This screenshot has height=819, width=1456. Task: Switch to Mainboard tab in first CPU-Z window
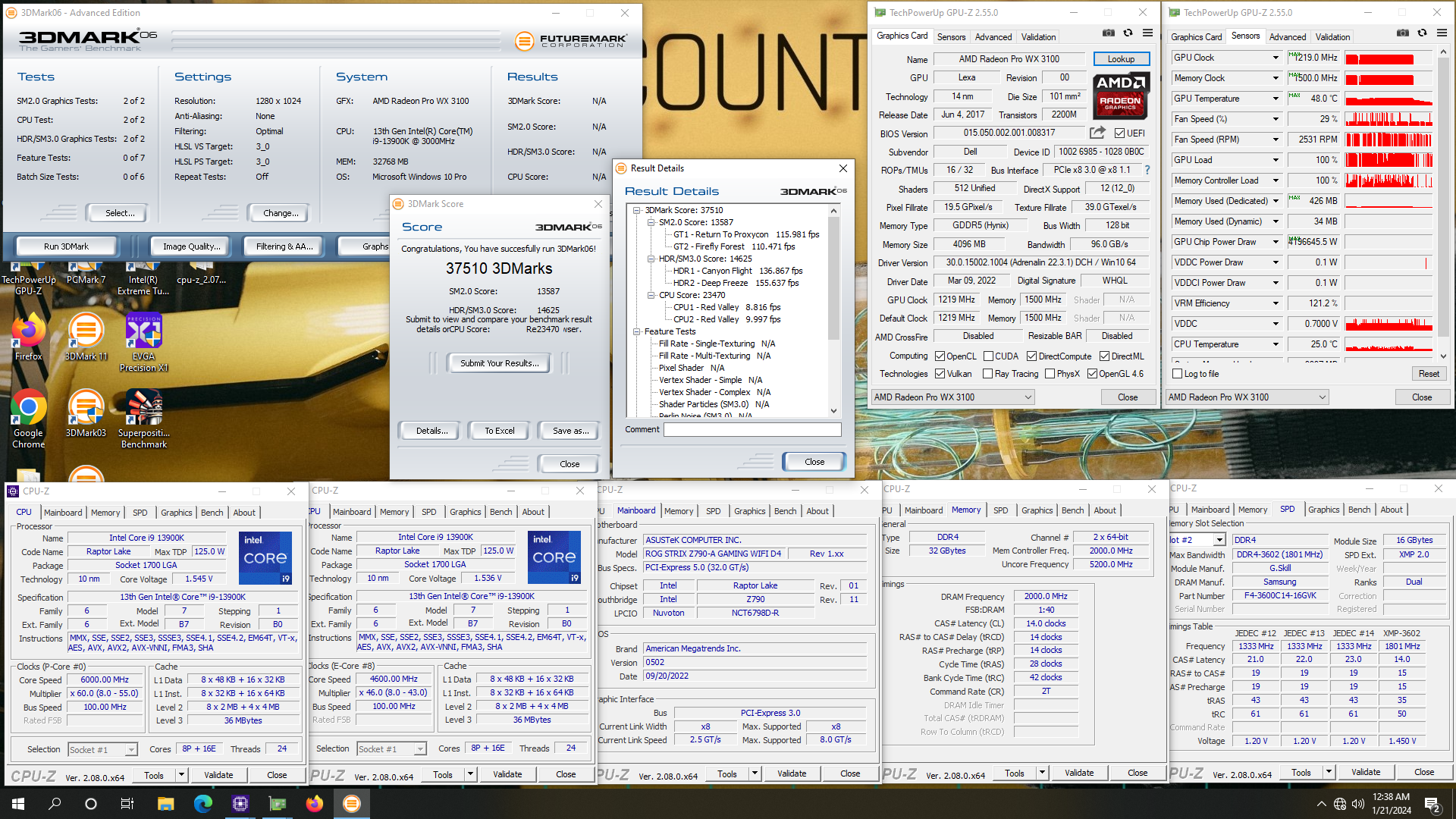(x=63, y=513)
